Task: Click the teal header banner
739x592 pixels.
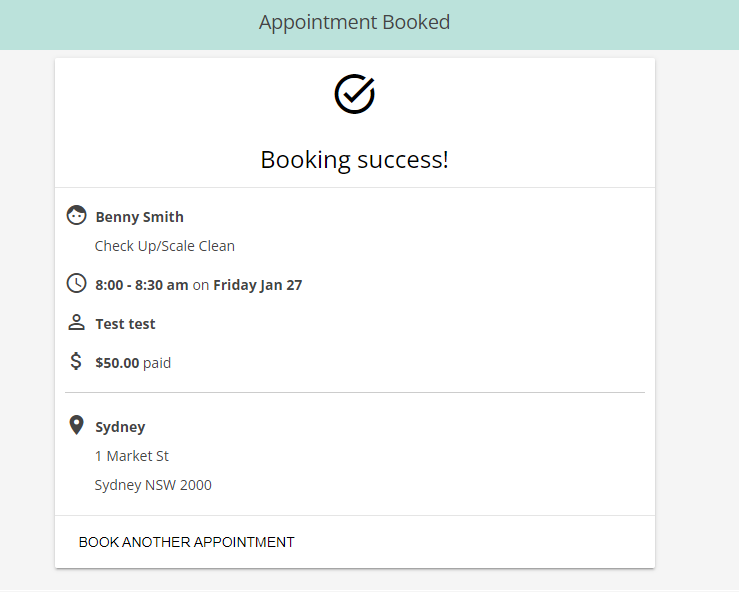Action: coord(370,25)
